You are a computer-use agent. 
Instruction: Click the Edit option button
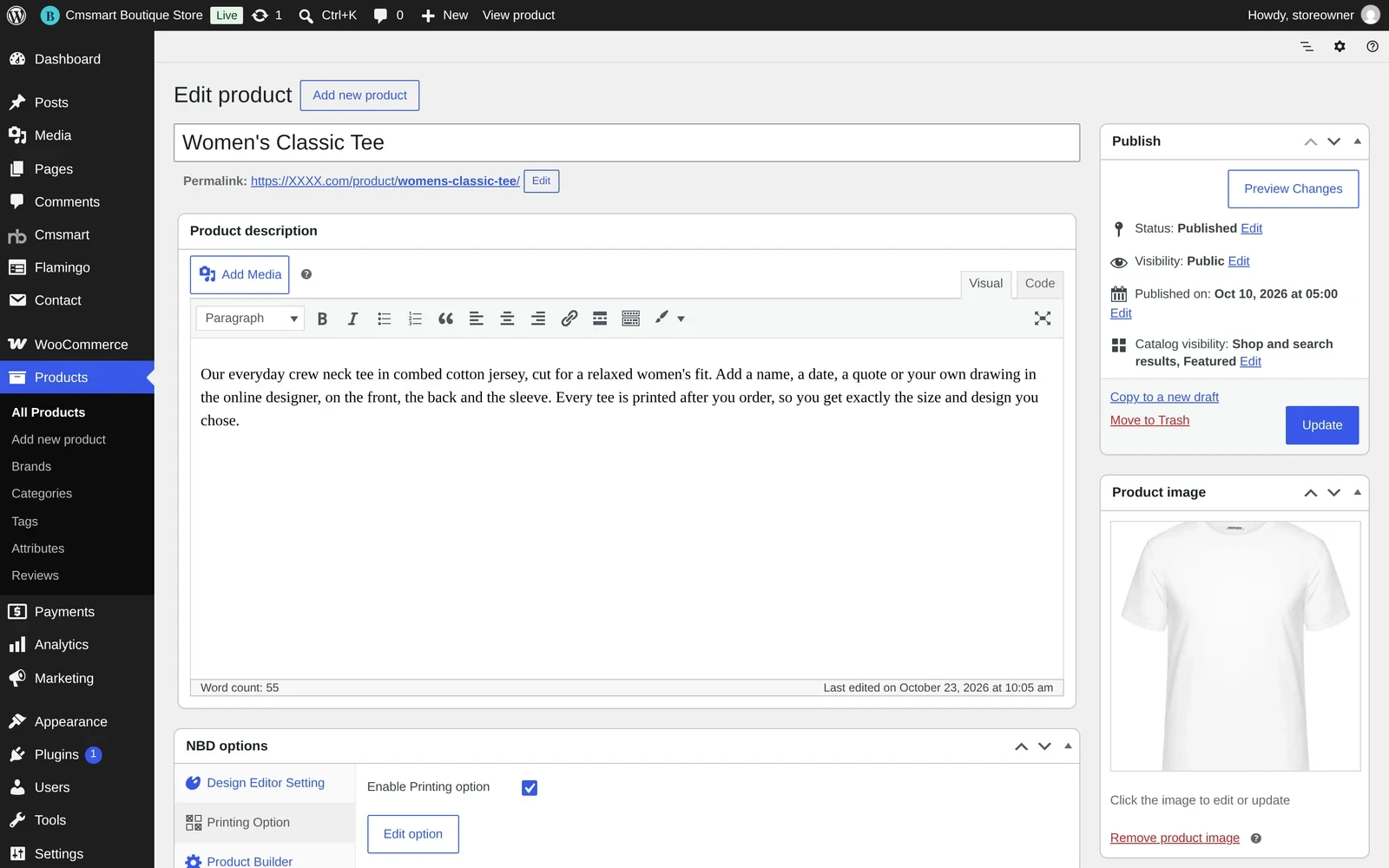tap(413, 834)
